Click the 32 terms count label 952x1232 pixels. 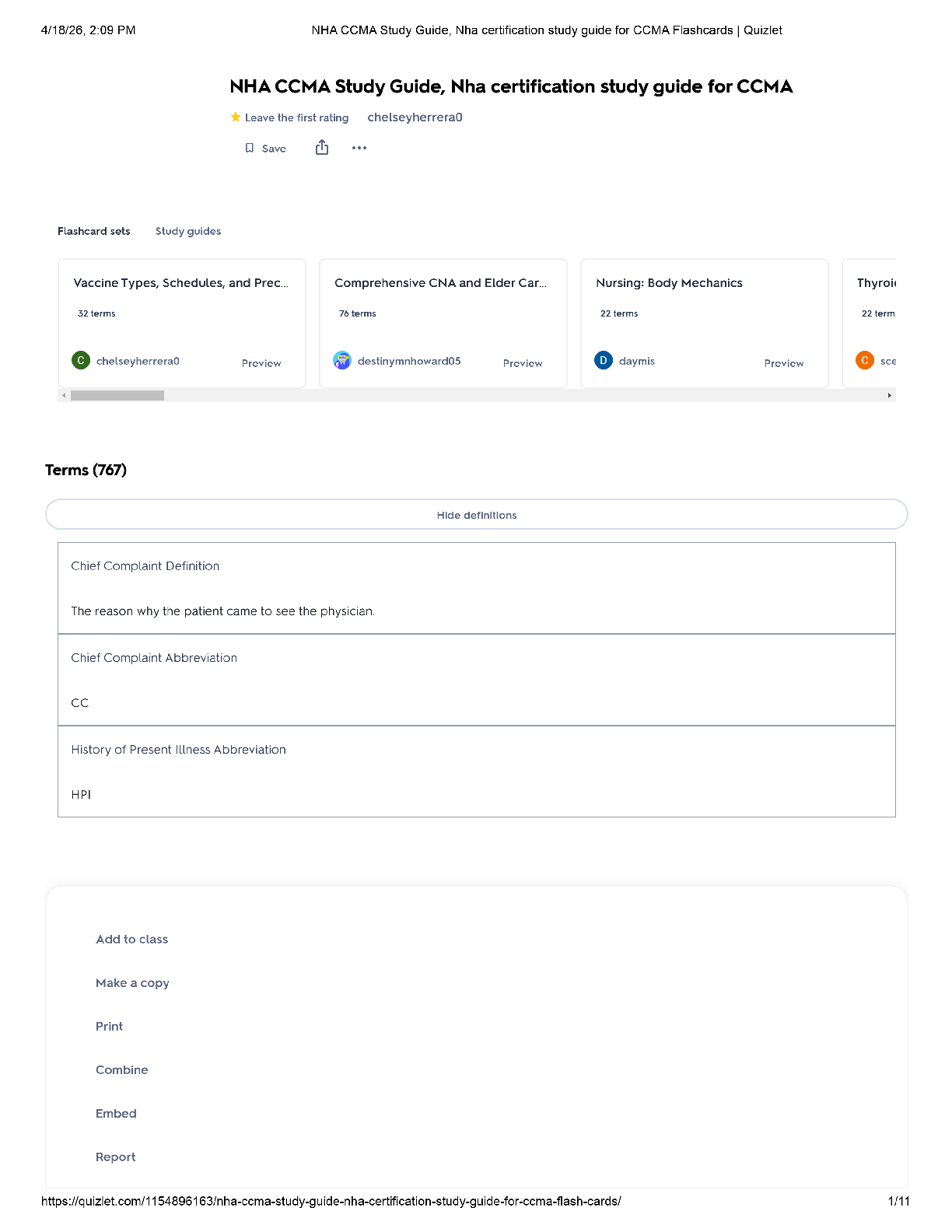tap(96, 313)
